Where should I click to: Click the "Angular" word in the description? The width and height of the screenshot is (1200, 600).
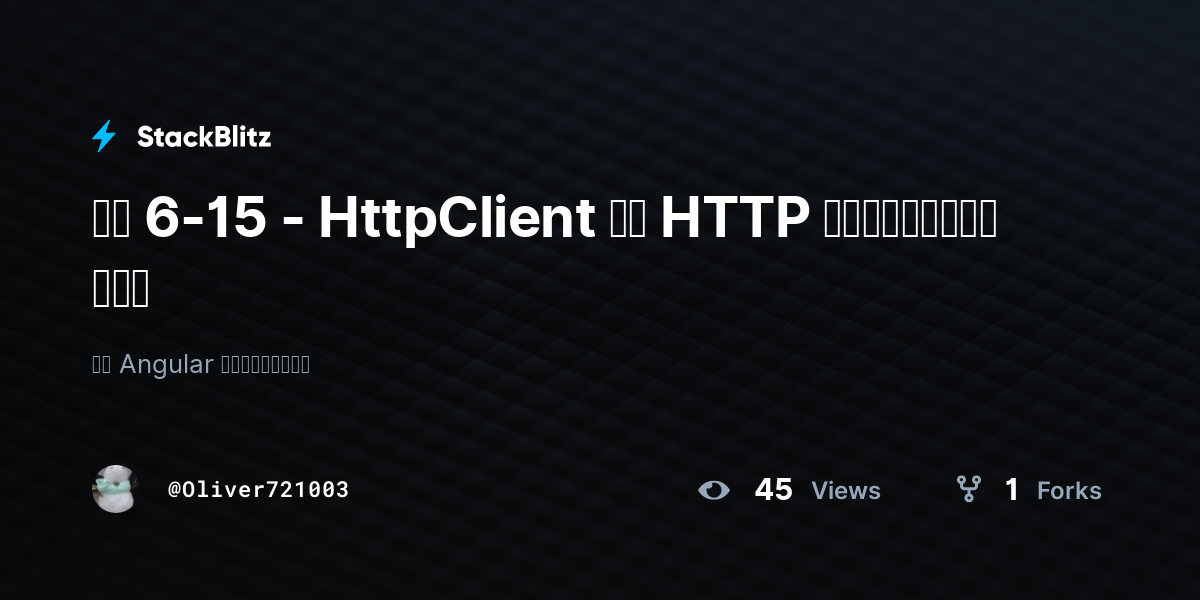(x=166, y=364)
